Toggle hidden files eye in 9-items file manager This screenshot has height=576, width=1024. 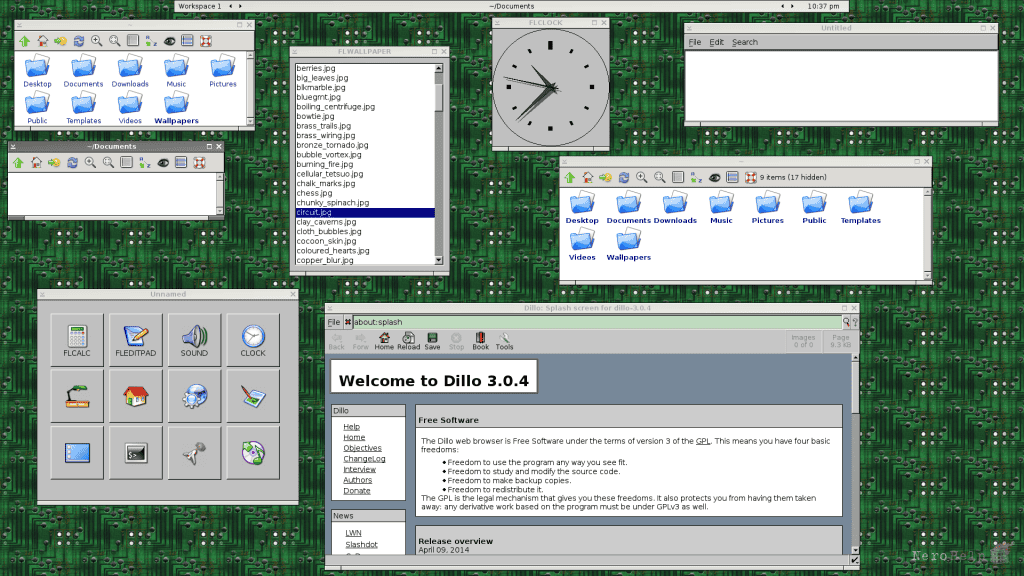[x=715, y=178]
